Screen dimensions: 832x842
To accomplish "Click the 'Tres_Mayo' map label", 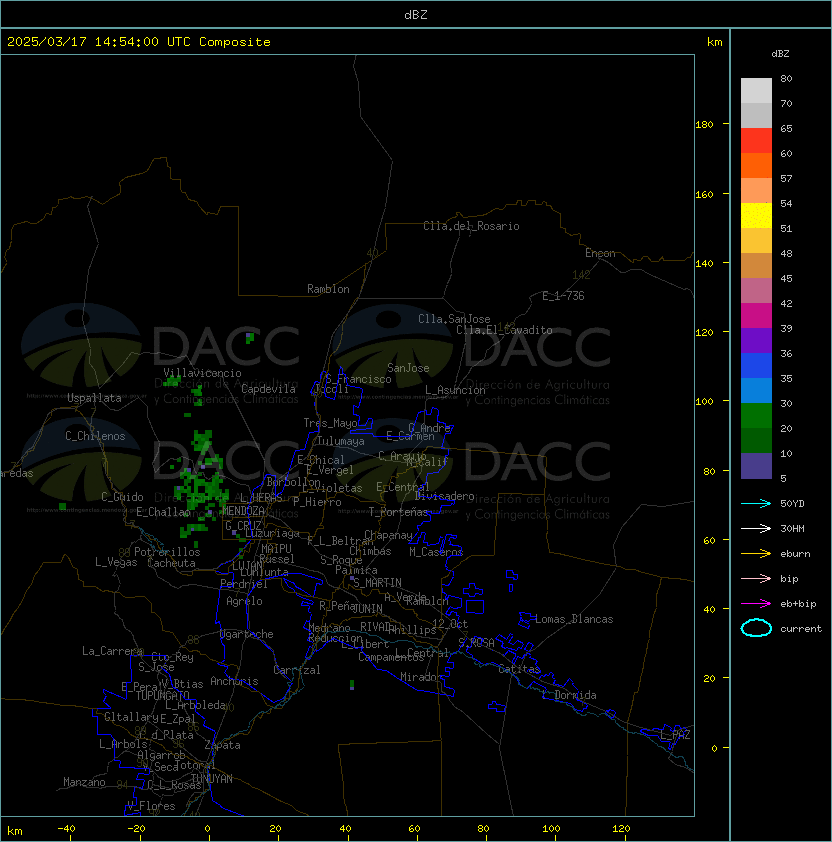I will [330, 423].
